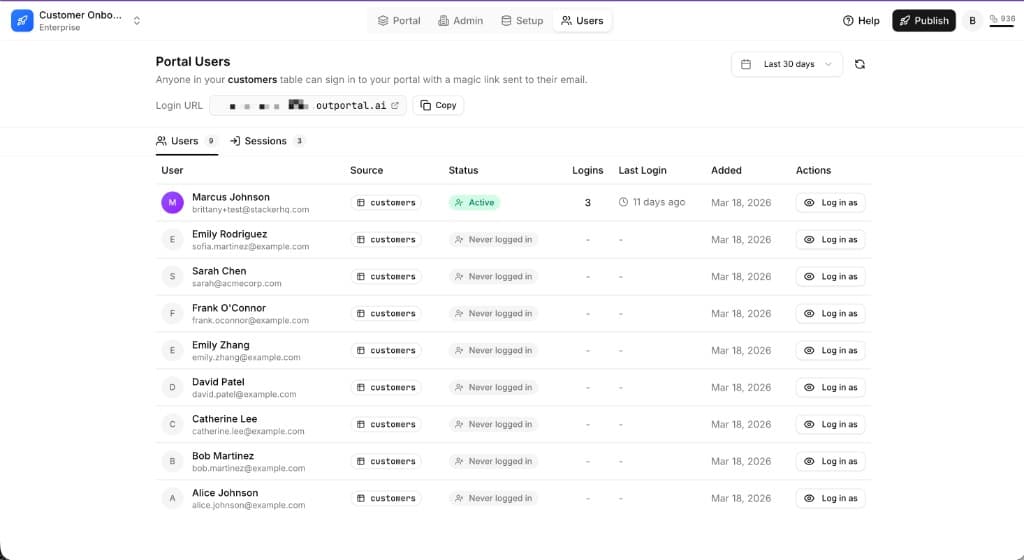This screenshot has height=560, width=1024.
Task: Click Never logged in badge for Emily Rodriguez
Action: [493, 240]
